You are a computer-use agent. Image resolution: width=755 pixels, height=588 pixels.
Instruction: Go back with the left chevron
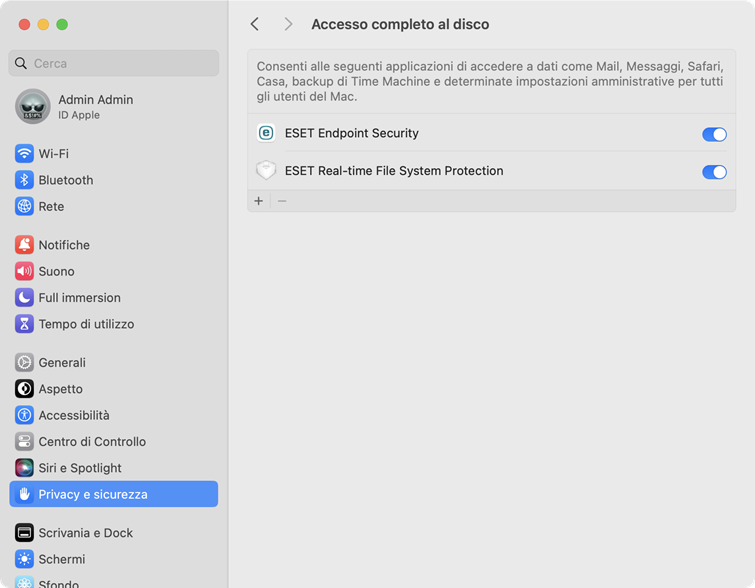[255, 24]
